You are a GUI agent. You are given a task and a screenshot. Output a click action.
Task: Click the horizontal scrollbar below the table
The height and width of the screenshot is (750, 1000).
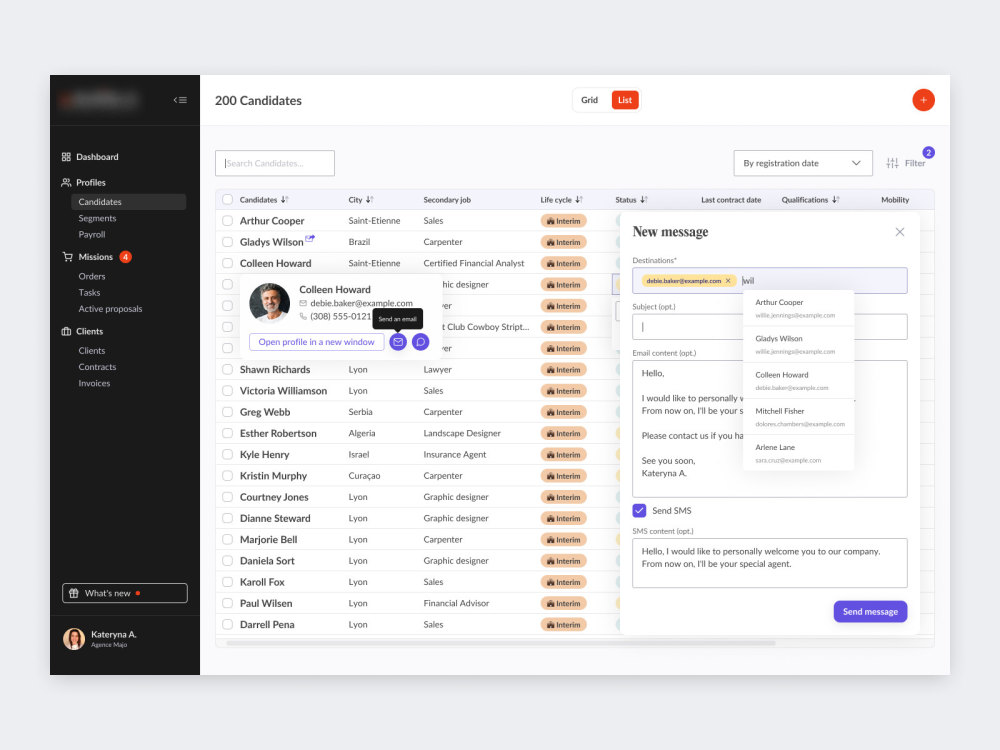pos(501,643)
